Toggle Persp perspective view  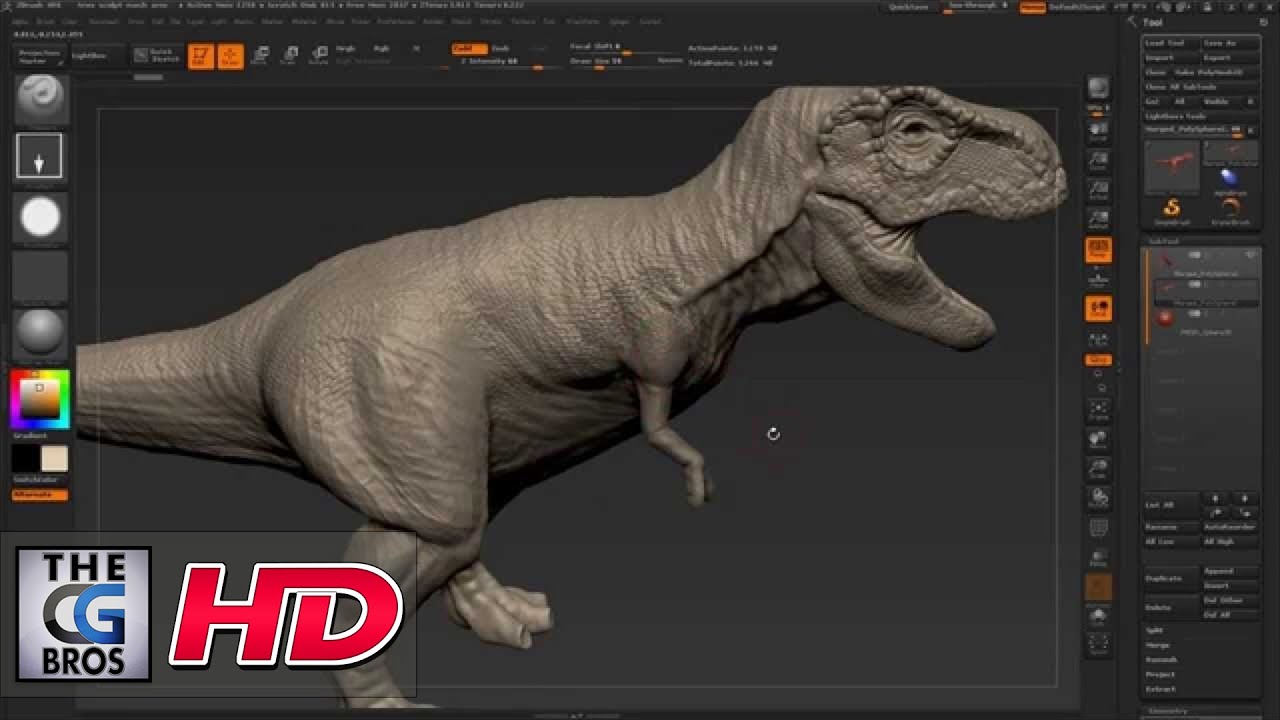click(1098, 249)
